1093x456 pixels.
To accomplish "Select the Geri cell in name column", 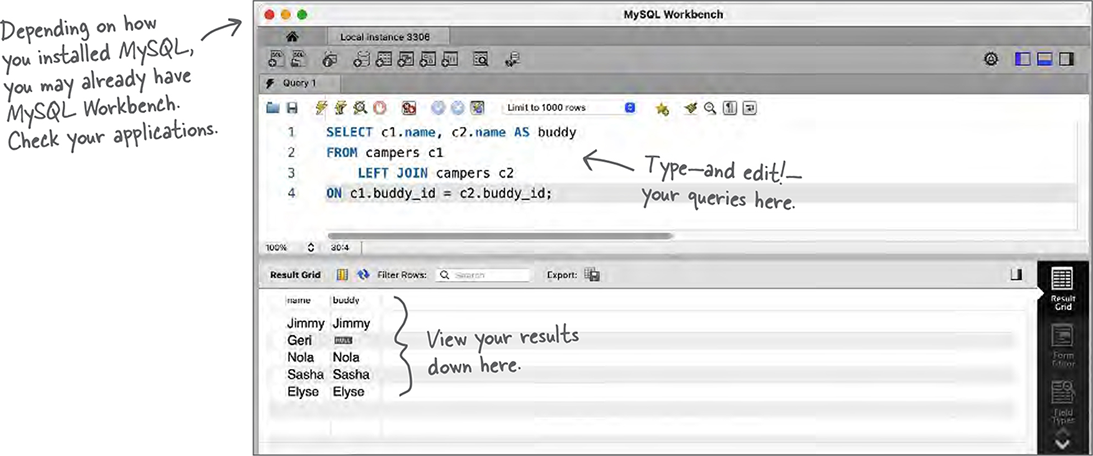I will click(x=300, y=340).
